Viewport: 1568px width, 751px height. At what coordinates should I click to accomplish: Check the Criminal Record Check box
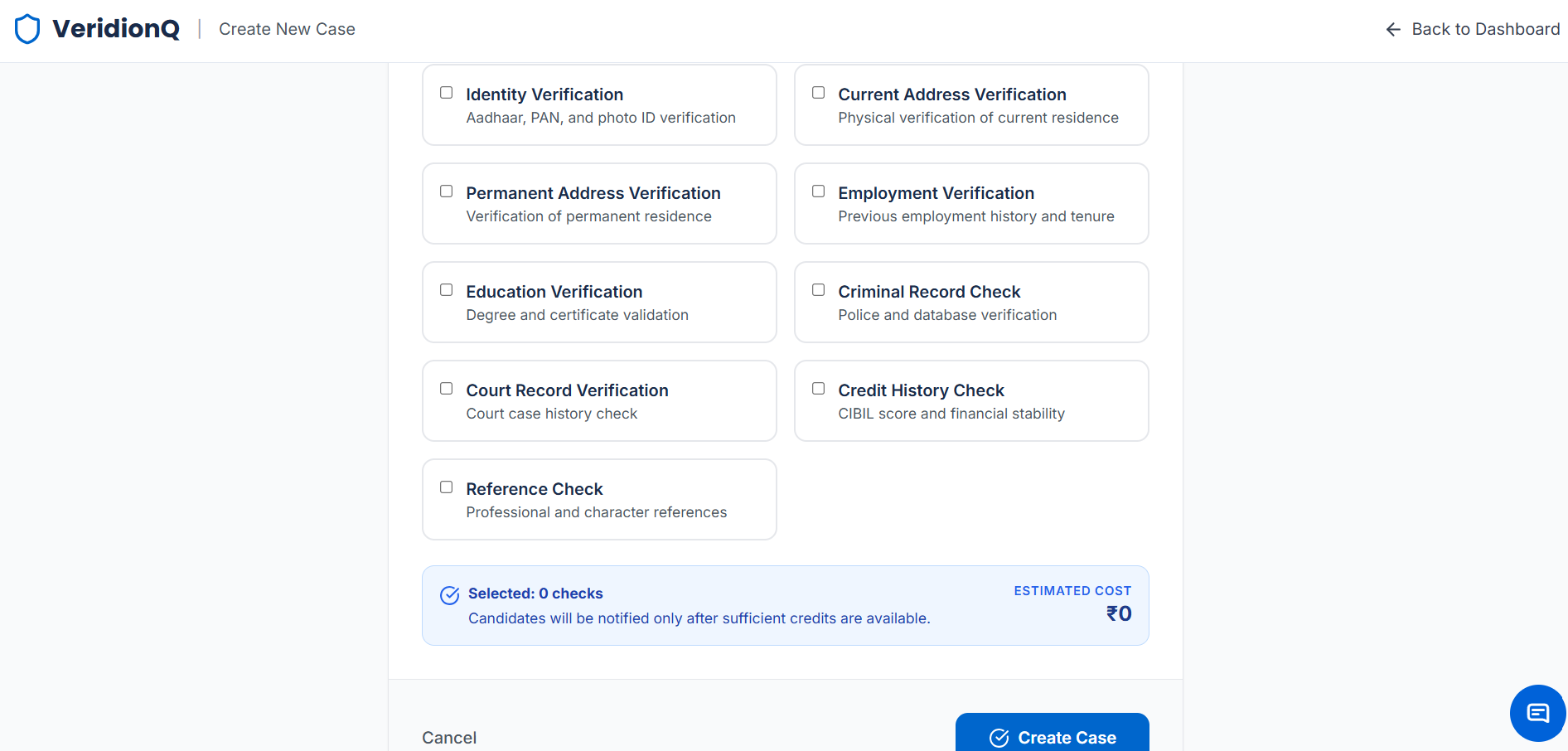pos(819,290)
